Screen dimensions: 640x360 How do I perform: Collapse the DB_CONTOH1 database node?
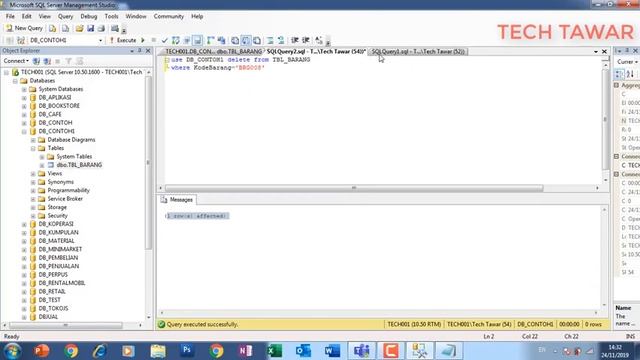click(24, 131)
